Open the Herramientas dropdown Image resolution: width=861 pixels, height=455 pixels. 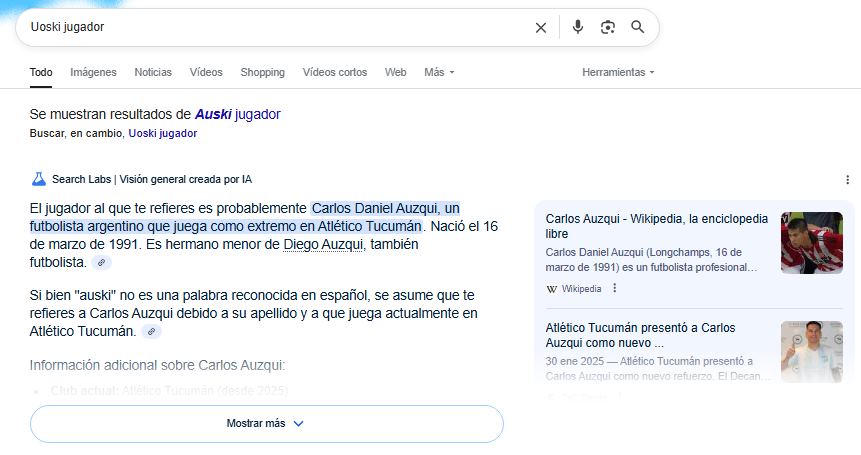[618, 72]
